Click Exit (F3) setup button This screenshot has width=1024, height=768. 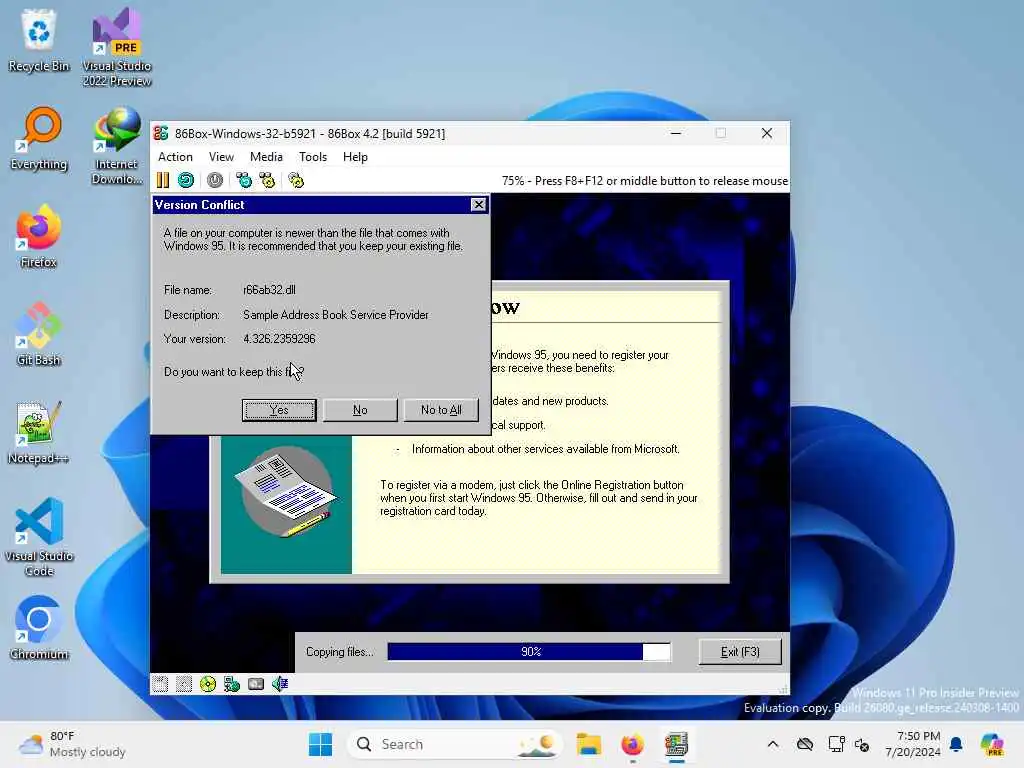pyautogui.click(x=740, y=652)
